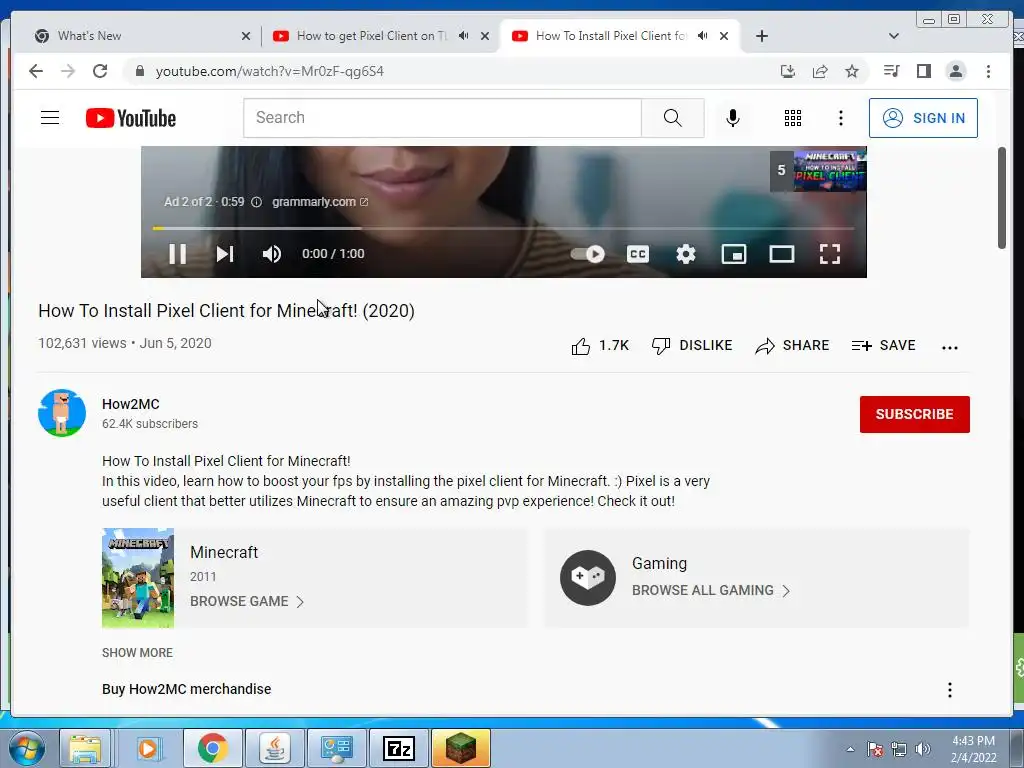Open YouTube settings three-dot menu
The width and height of the screenshot is (1024, 768).
[x=840, y=118]
